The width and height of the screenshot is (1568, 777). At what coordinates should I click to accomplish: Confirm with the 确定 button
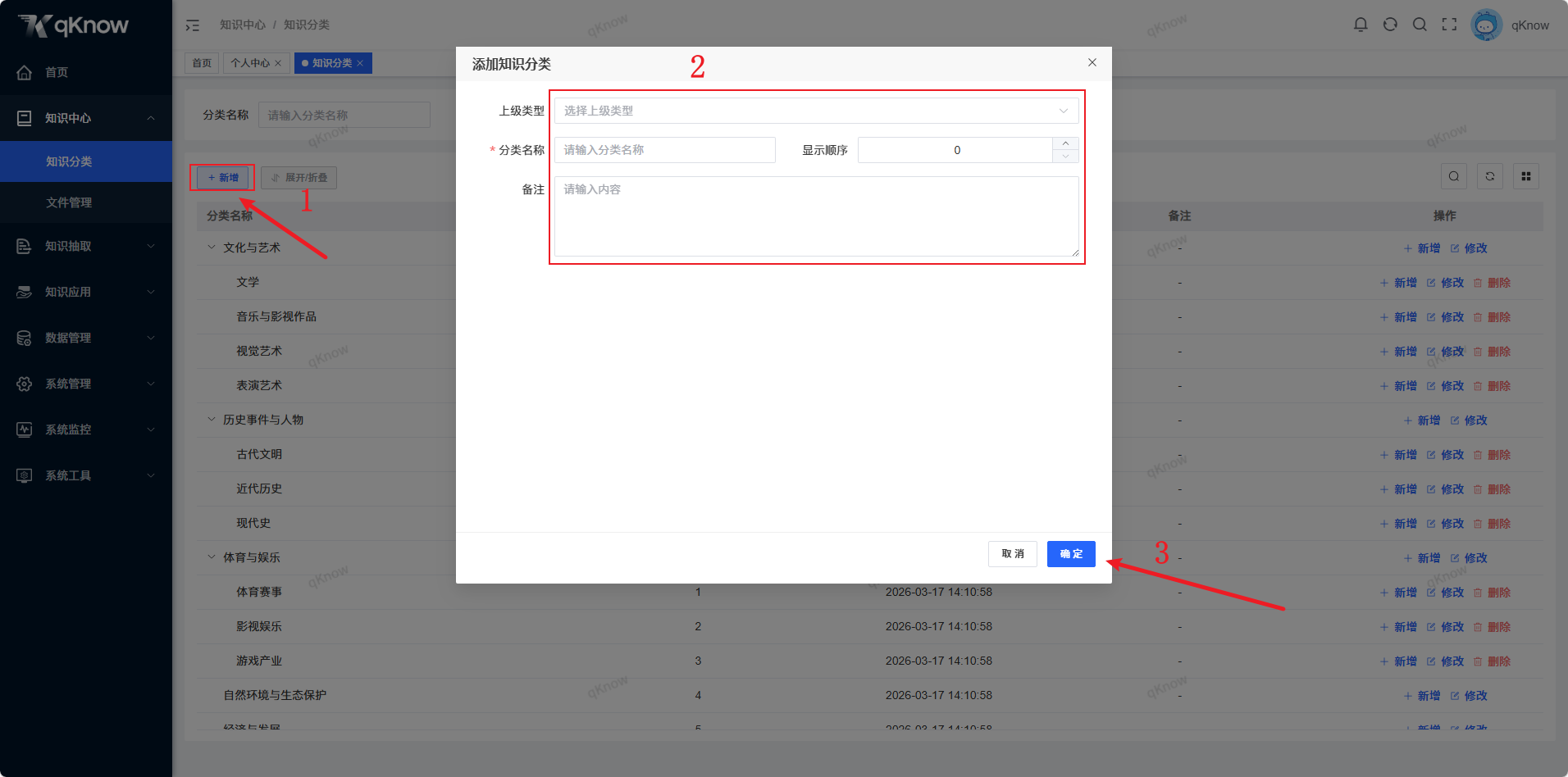[x=1071, y=554]
